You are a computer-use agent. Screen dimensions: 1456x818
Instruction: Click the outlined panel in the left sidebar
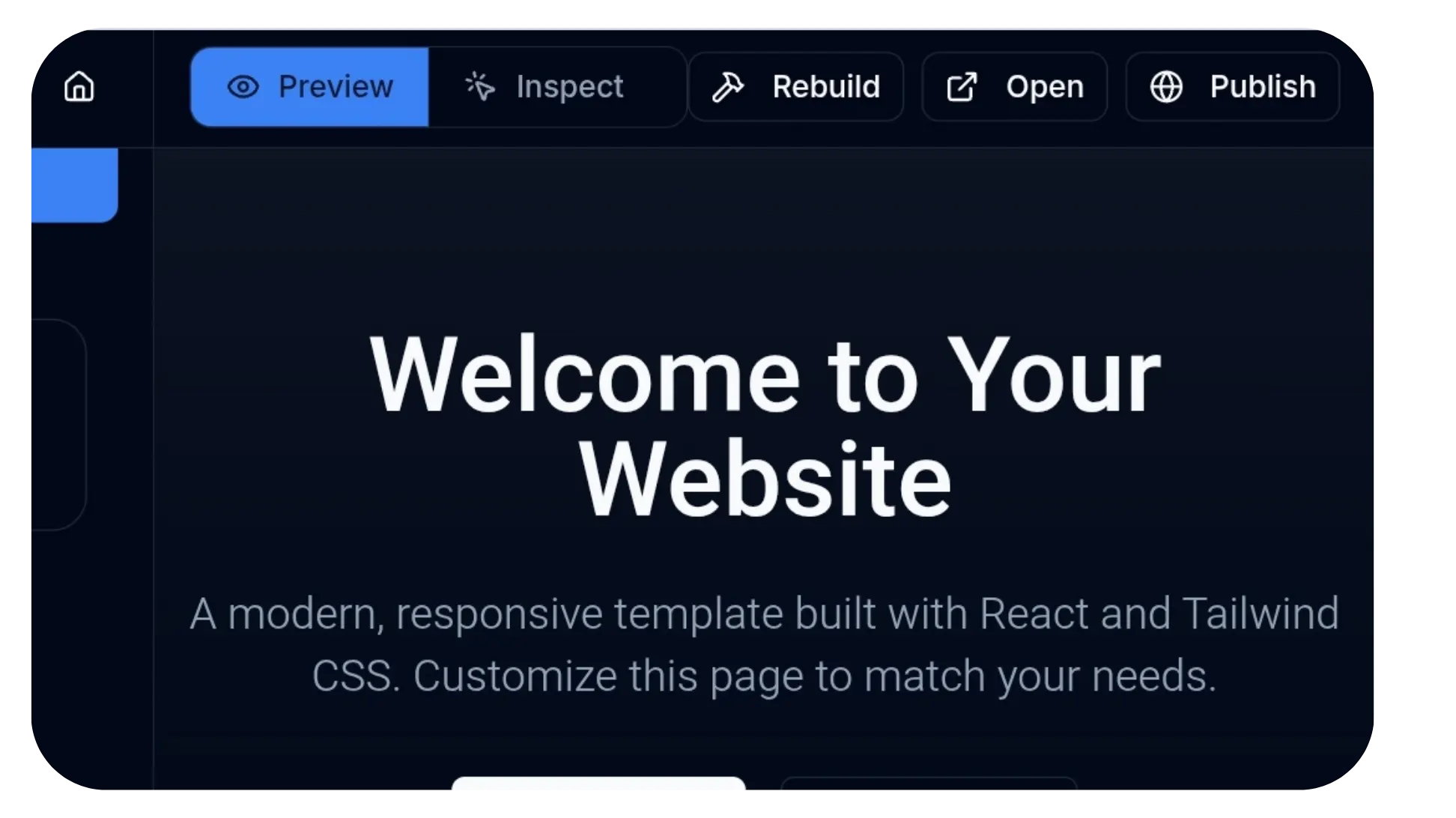click(x=57, y=425)
